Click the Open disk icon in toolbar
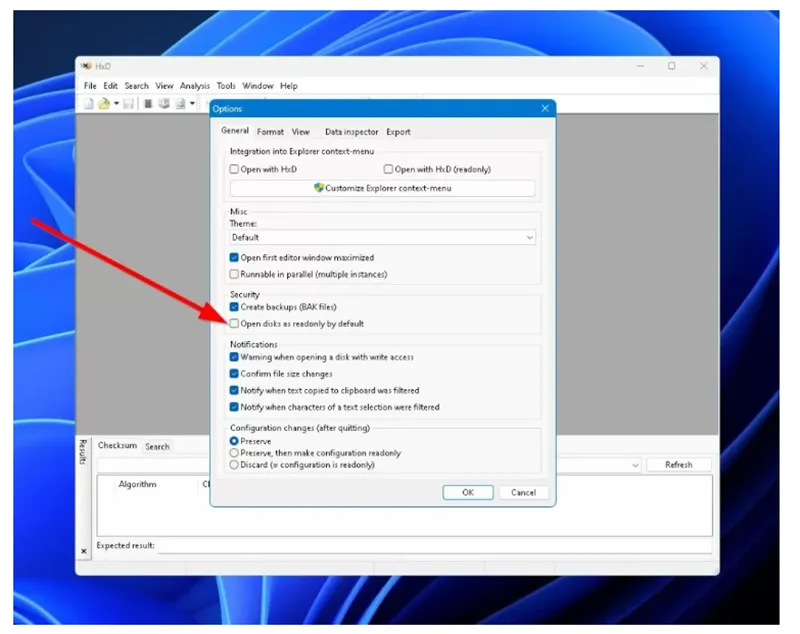This screenshot has width=800, height=634. tap(164, 104)
